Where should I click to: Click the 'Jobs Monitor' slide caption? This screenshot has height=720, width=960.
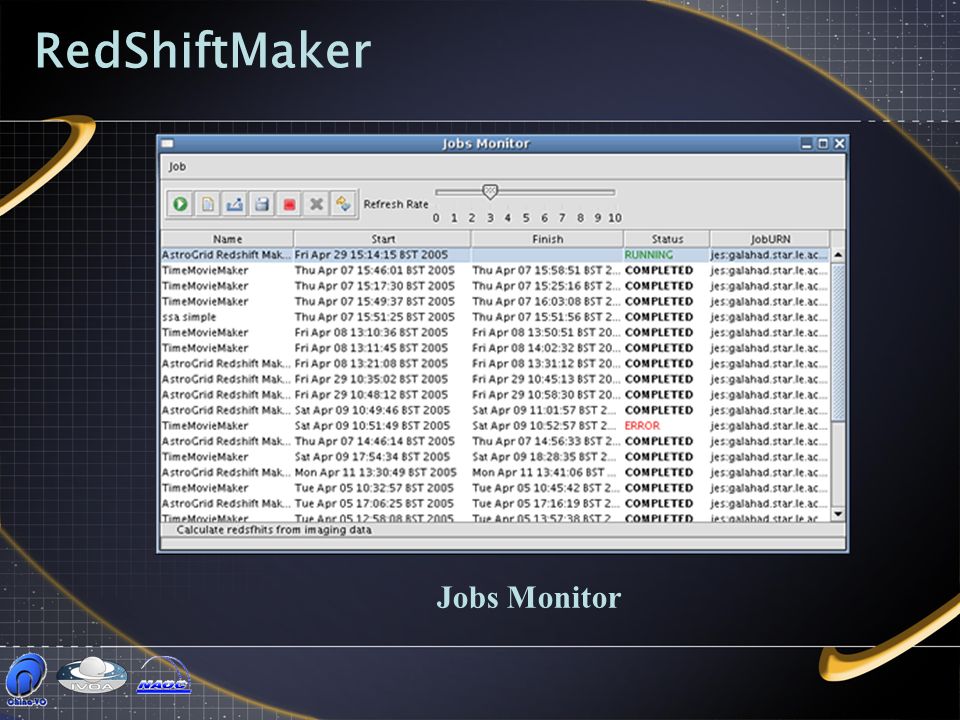528,597
